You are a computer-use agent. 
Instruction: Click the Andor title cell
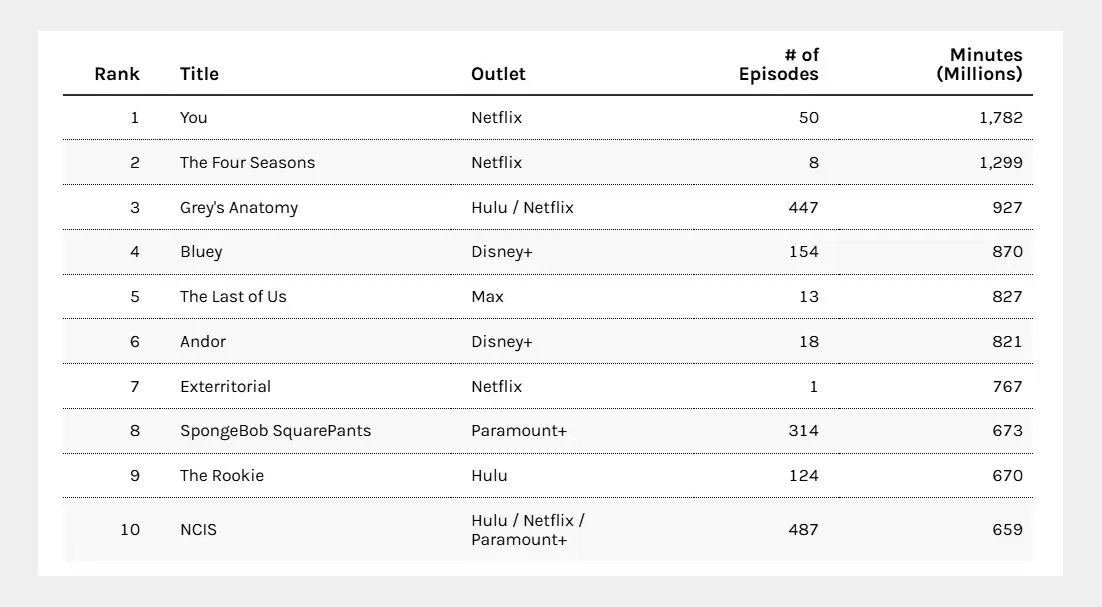[x=203, y=341]
